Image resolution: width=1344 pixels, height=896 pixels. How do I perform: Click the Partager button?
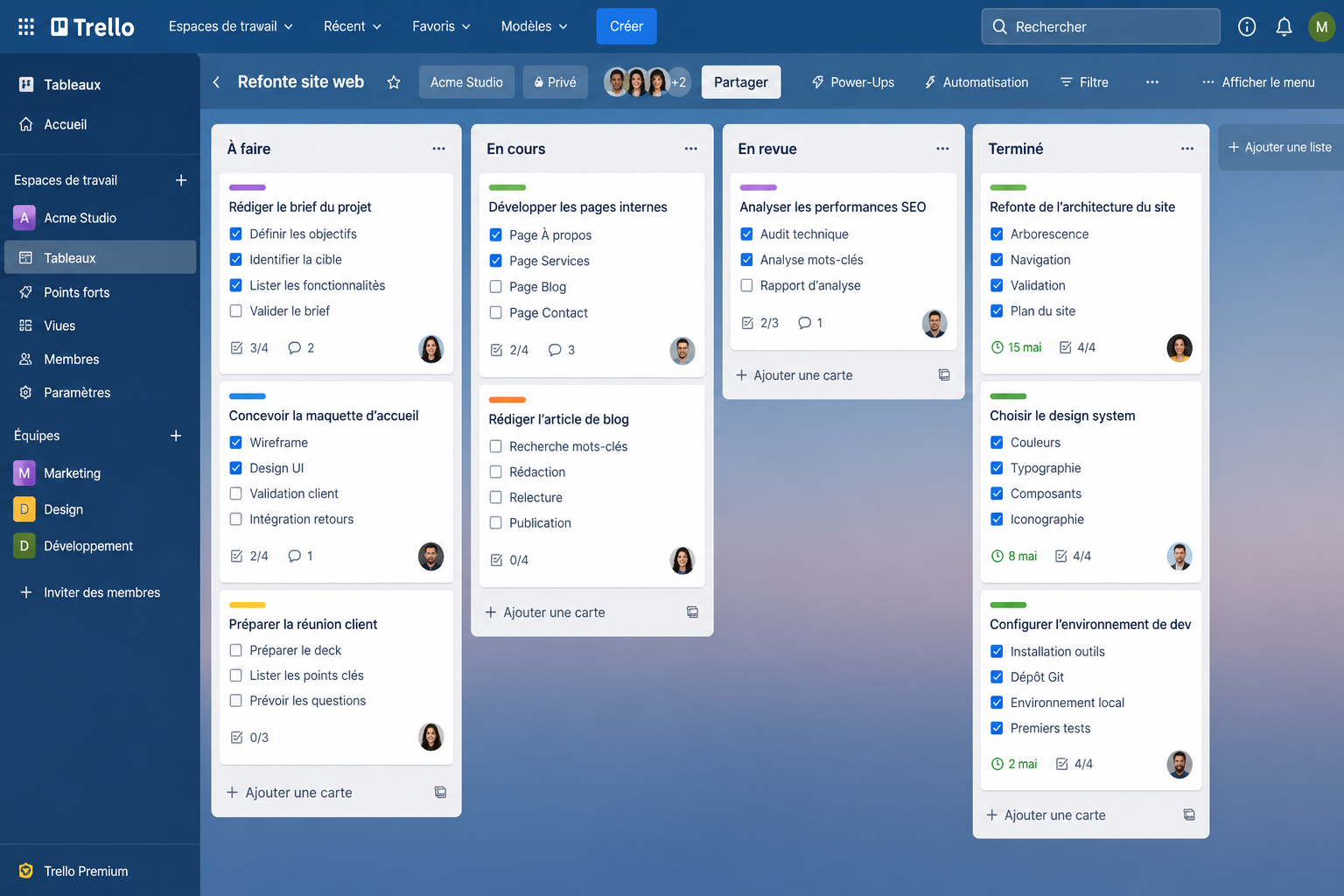740,81
